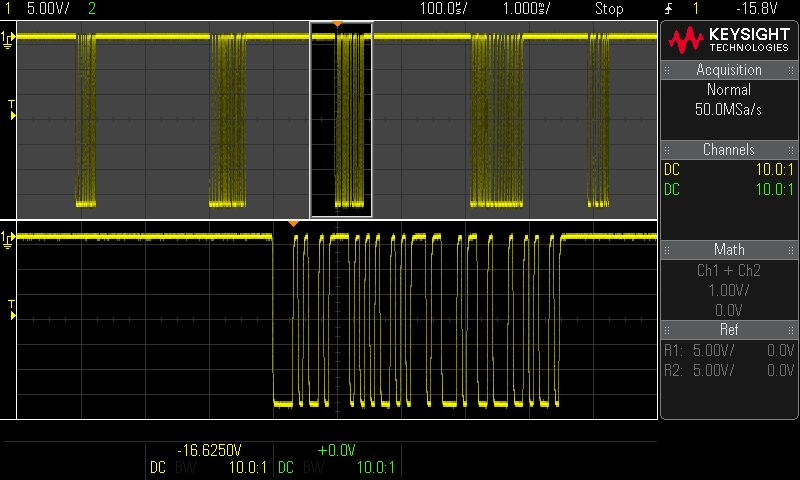Click the Keysight Technologies logo
Screen dimensions: 800x480
729,40
